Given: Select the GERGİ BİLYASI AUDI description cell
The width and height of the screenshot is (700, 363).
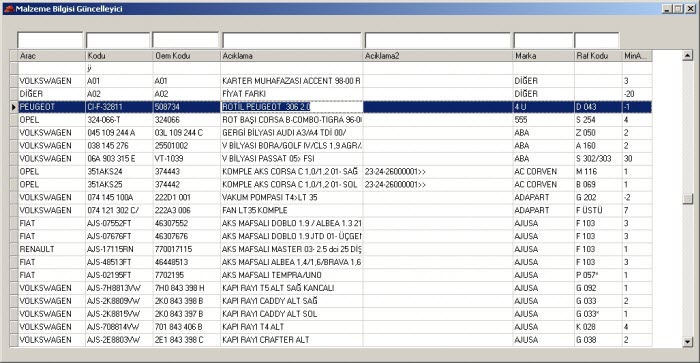Looking at the screenshot, I should click(x=292, y=133).
